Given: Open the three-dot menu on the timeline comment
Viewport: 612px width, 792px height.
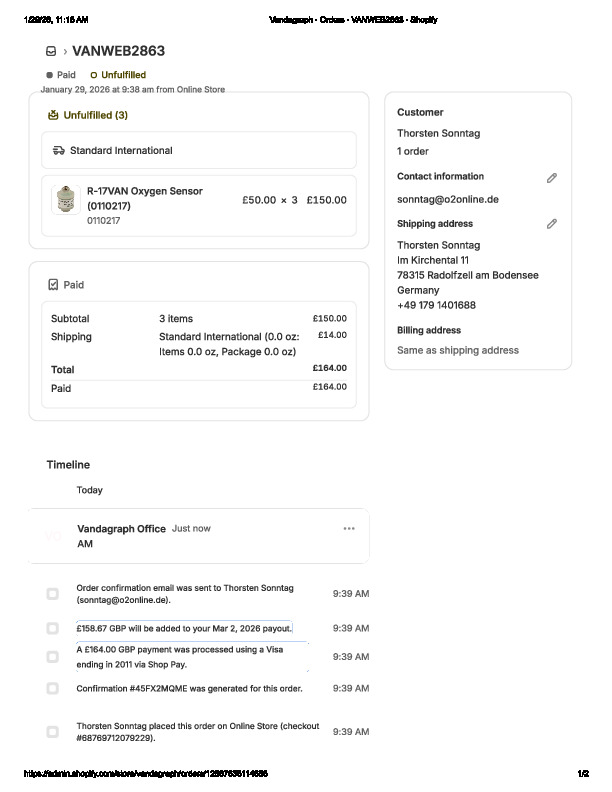Looking at the screenshot, I should [349, 528].
